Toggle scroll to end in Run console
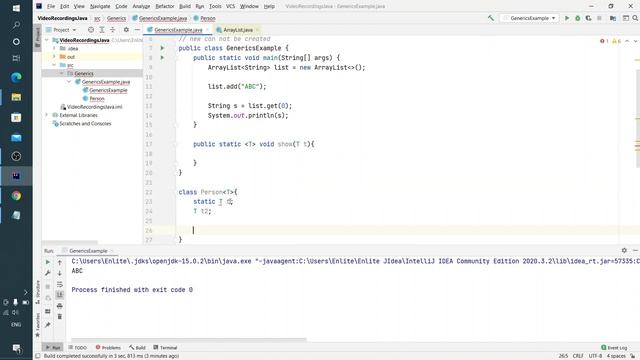Viewport: 640px width, 360px height. point(60,295)
